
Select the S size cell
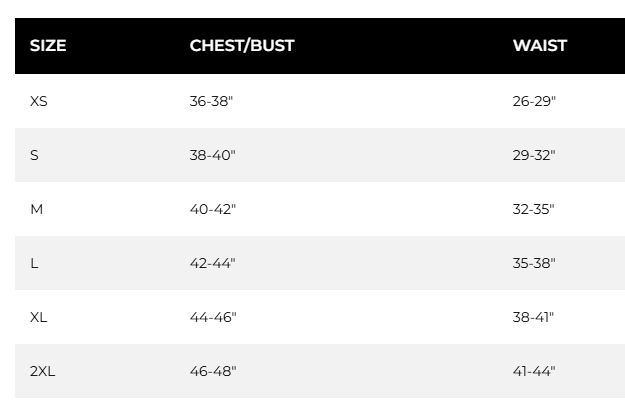coord(34,155)
